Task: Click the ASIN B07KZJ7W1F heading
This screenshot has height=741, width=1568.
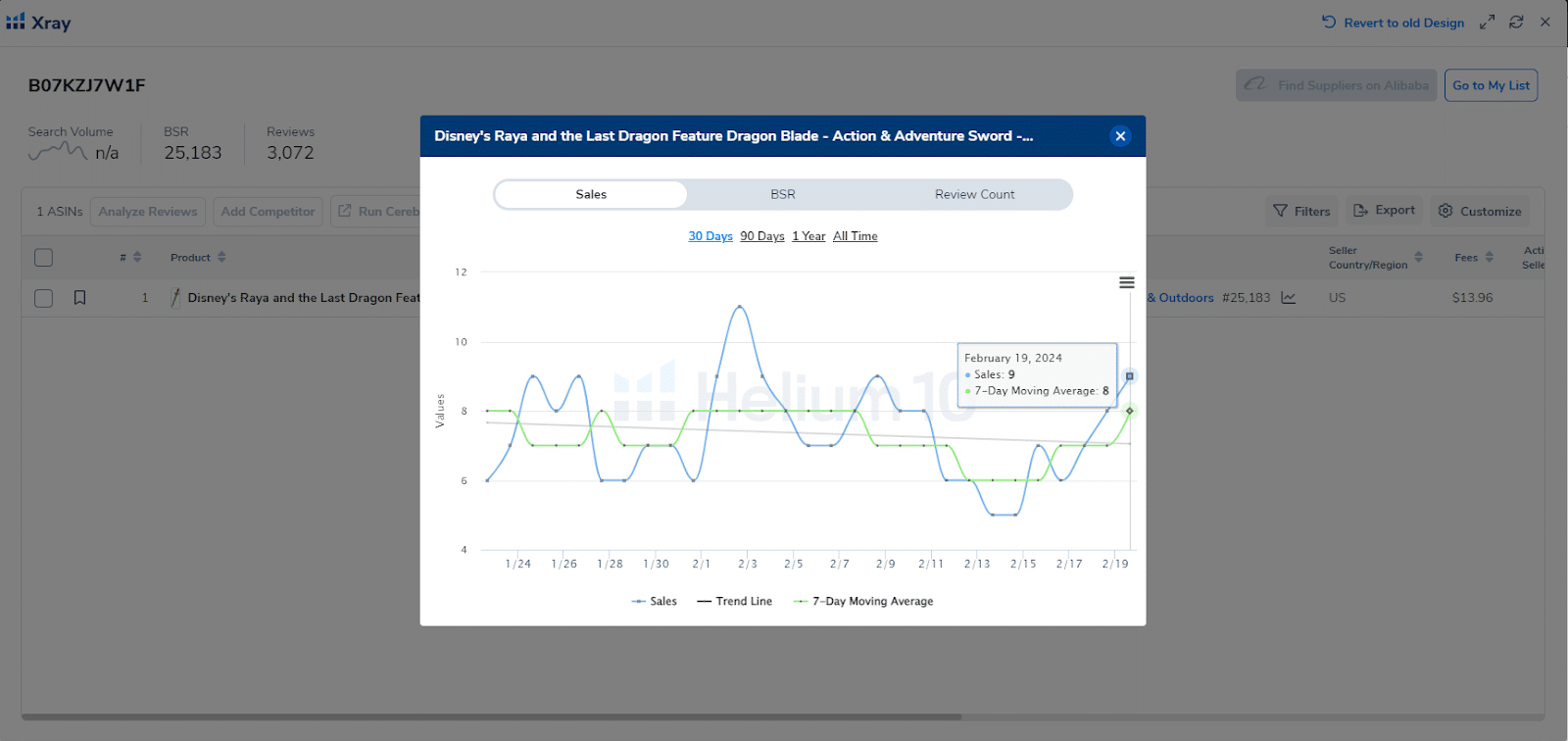Action: 86,85
